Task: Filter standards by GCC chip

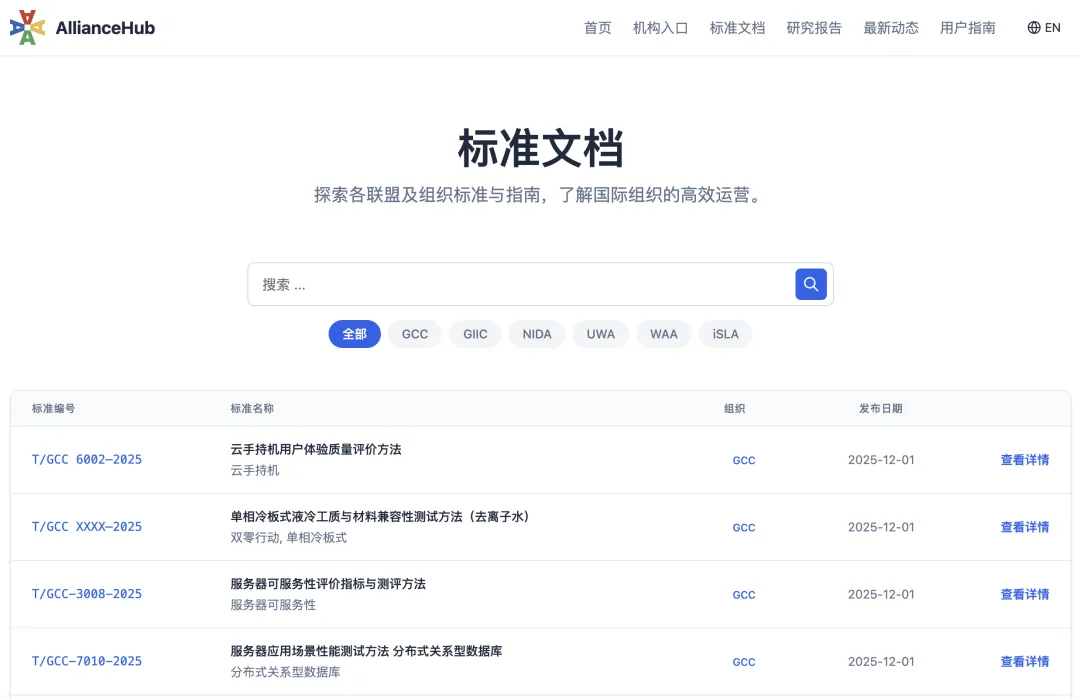Action: point(415,334)
